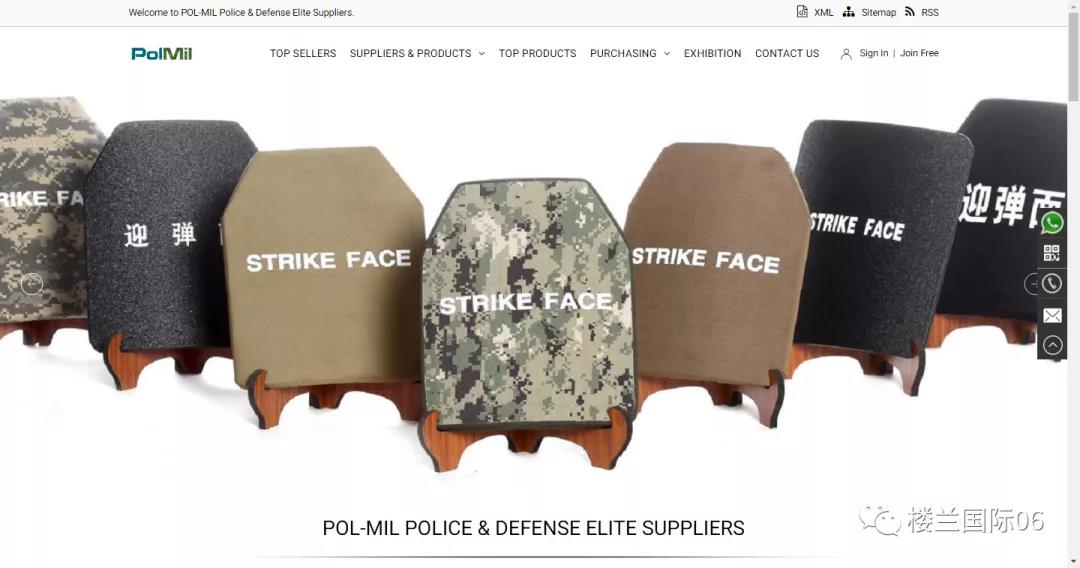Expand Suppliers & Products dropdown
Viewport: 1080px width, 568px height.
coord(417,54)
